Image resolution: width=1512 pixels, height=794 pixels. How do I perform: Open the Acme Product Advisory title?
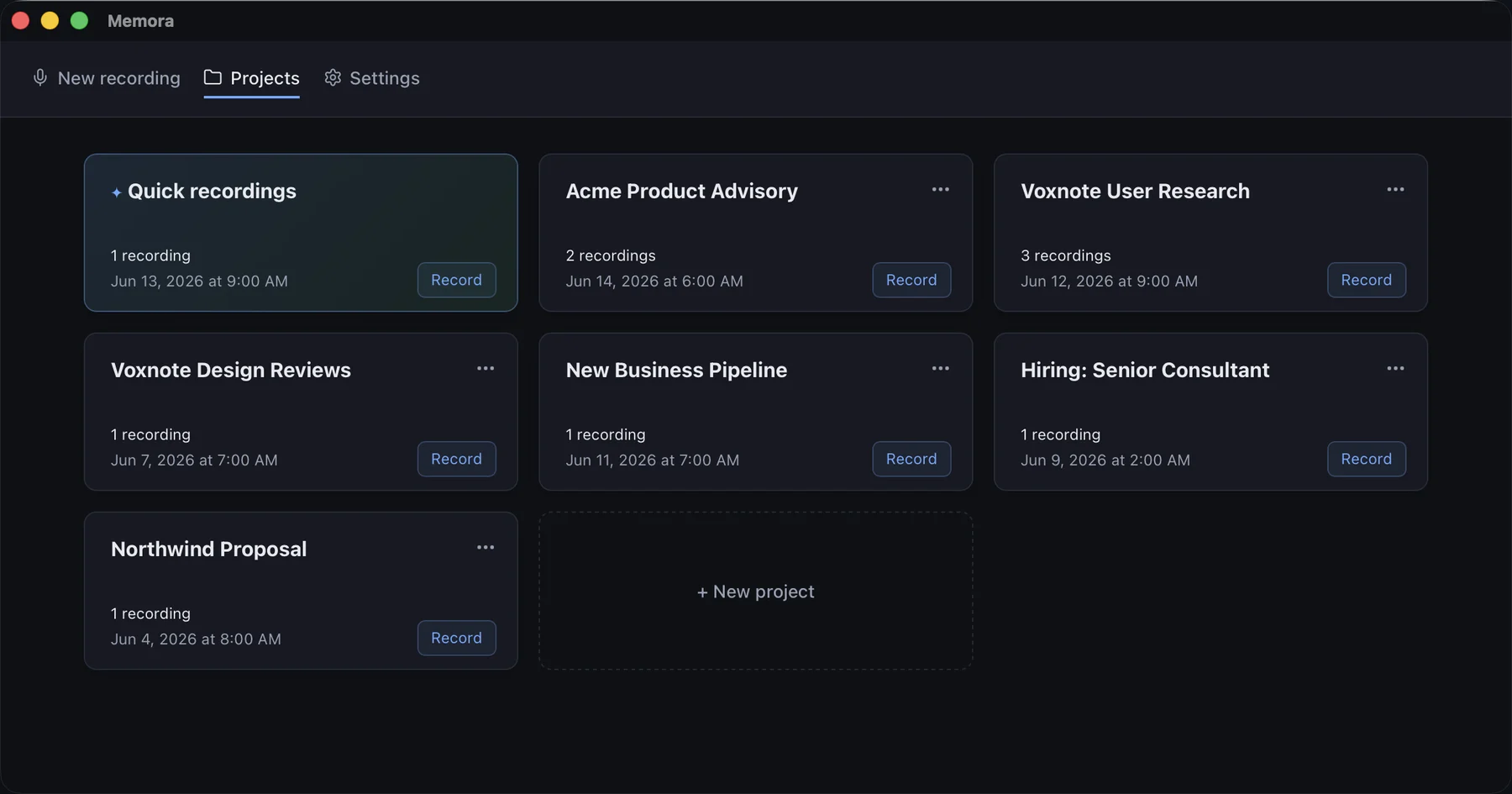point(682,192)
